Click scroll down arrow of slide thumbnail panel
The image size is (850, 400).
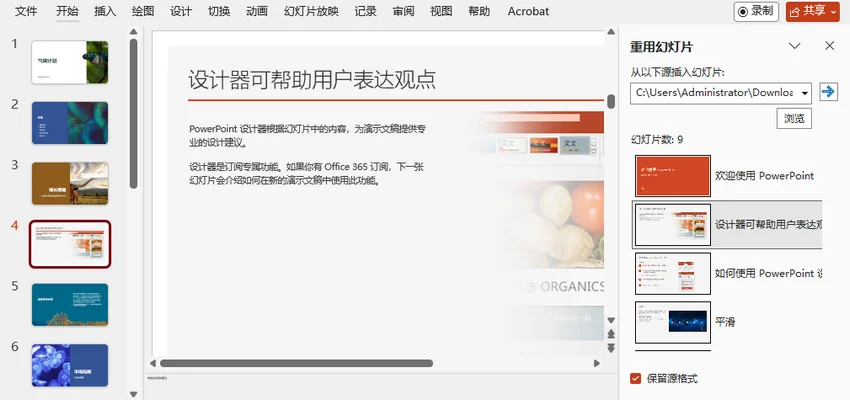(133, 394)
